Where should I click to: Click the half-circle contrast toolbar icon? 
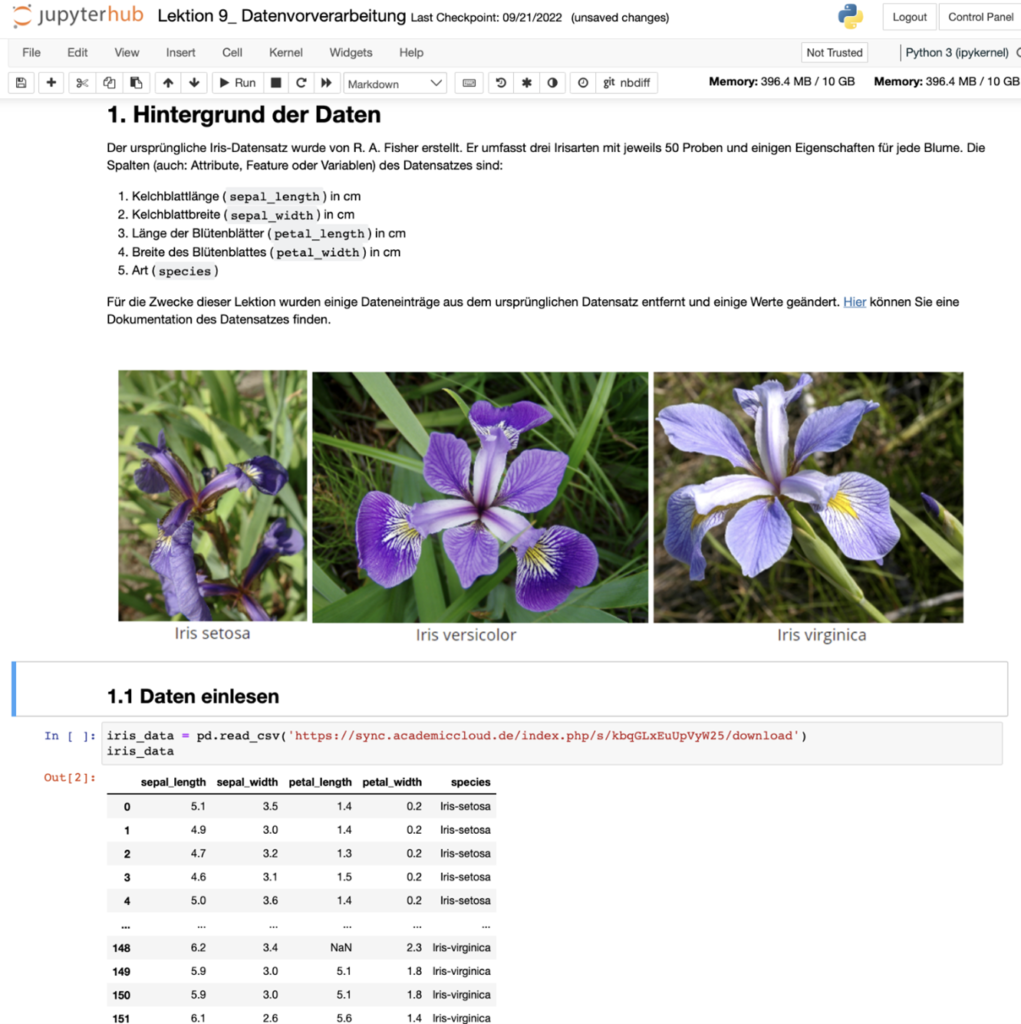point(553,83)
